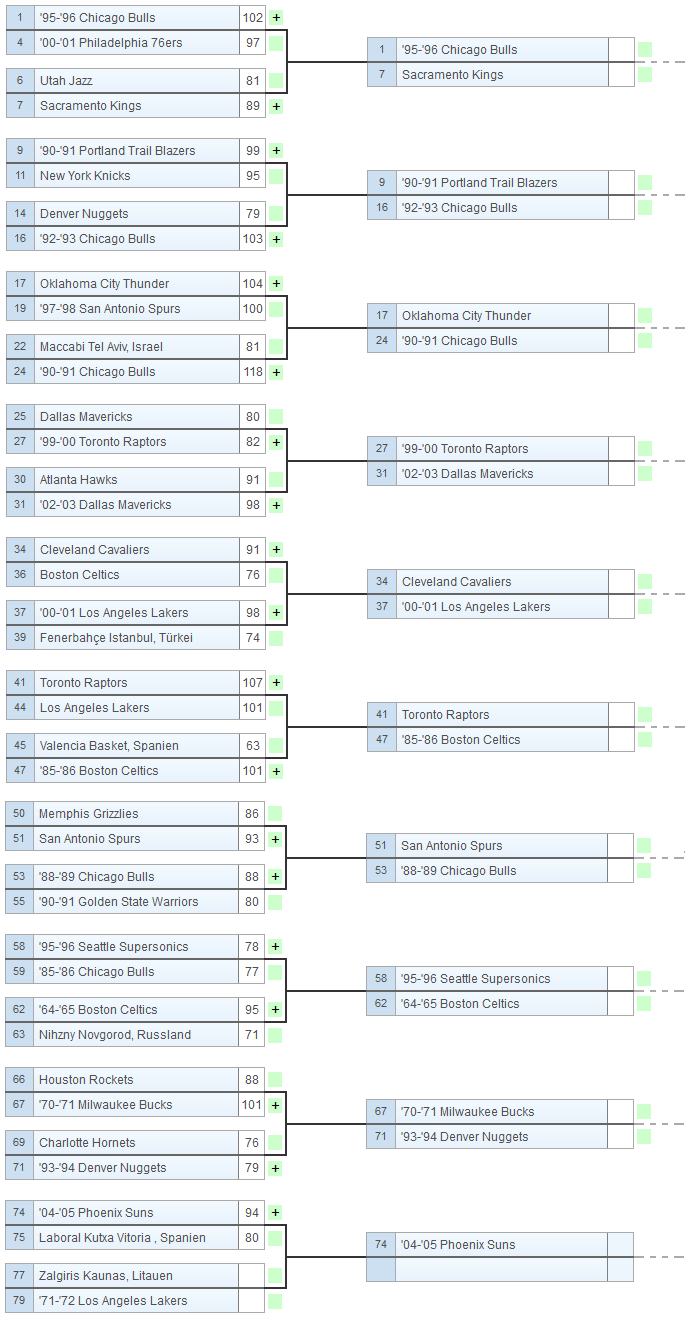Click the green box beside Dallas Mavericks score 80
The width and height of the screenshot is (685, 1320).
click(276, 417)
